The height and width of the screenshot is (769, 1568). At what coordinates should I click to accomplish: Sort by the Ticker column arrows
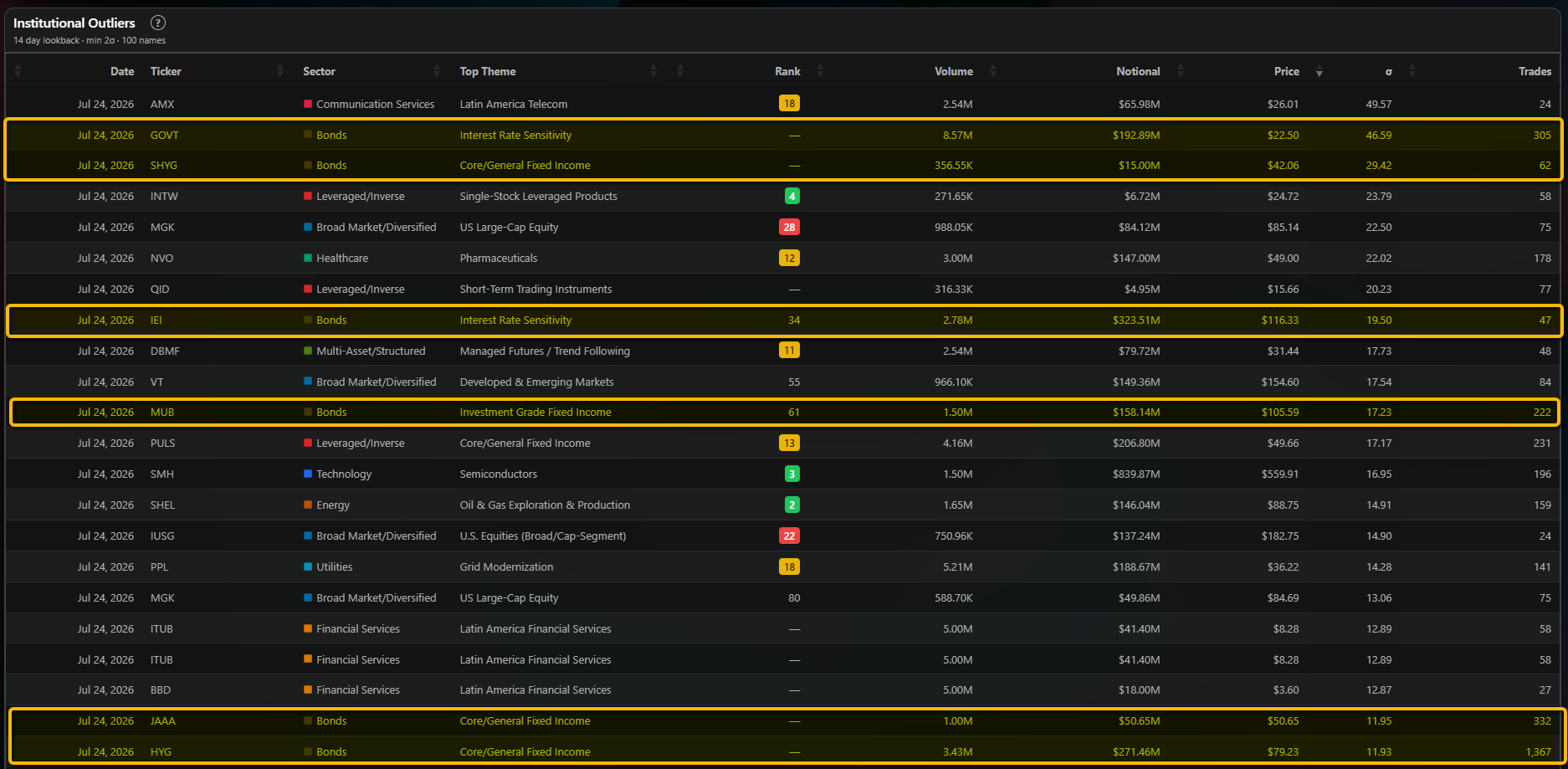point(279,71)
